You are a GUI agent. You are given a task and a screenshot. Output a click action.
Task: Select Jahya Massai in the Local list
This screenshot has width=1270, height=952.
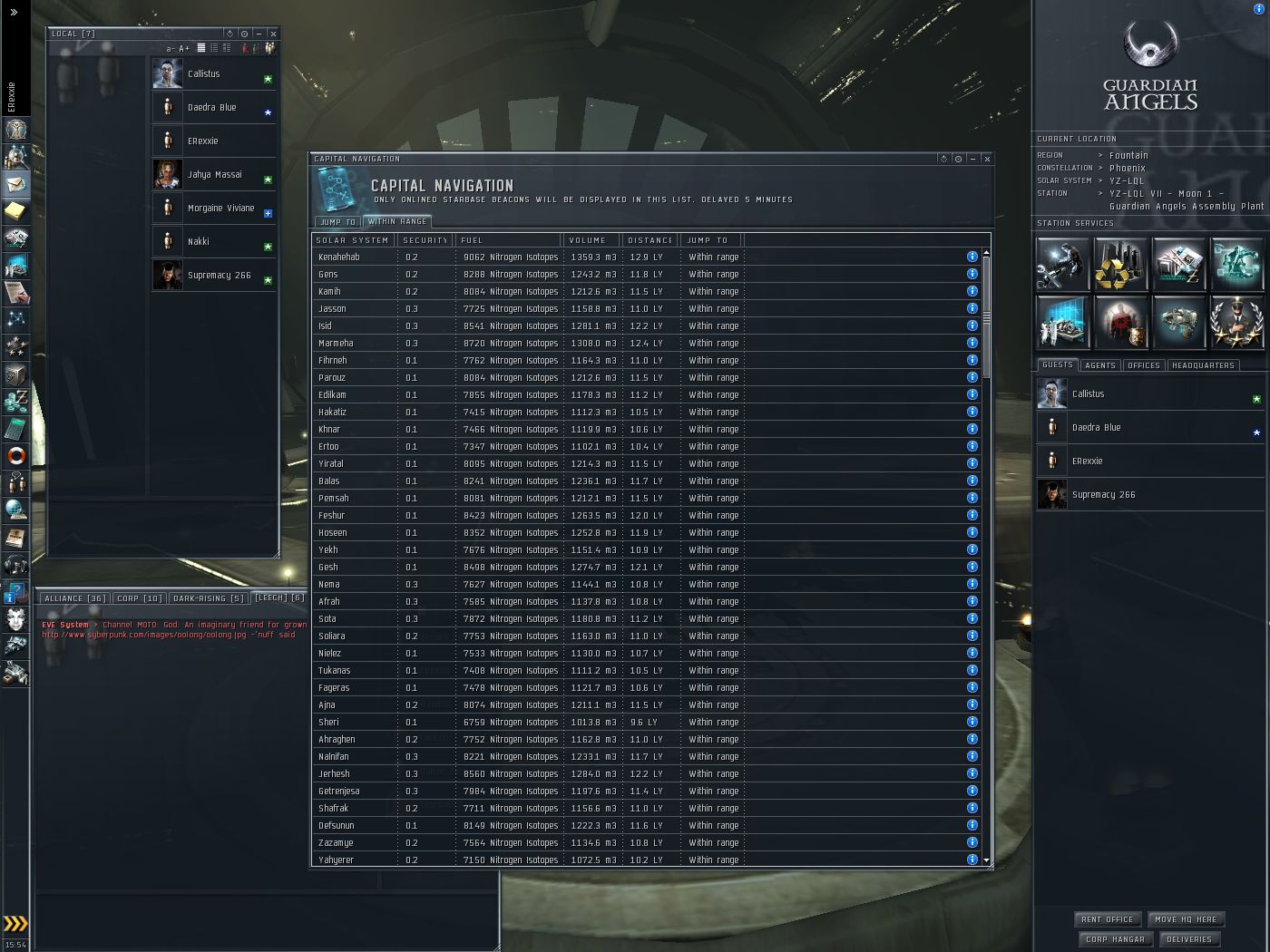(214, 174)
